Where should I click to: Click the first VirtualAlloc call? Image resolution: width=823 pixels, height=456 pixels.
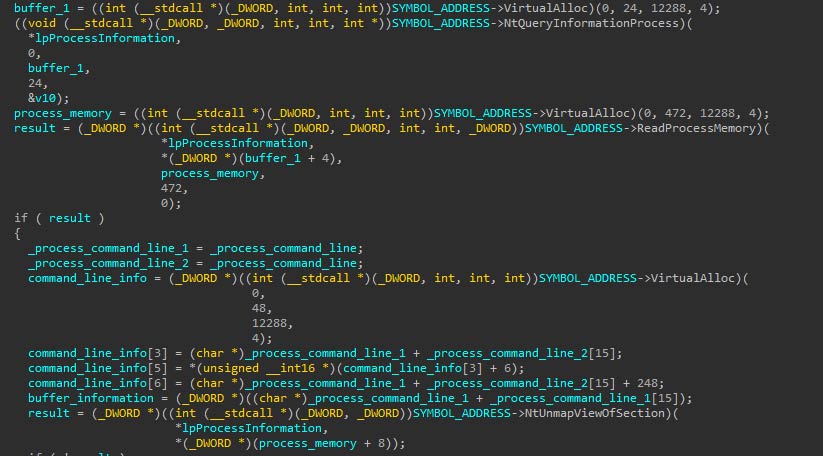coord(545,8)
